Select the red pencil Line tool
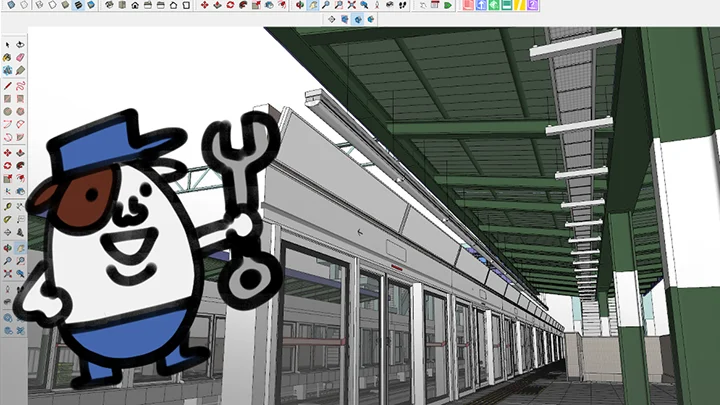This screenshot has width=720, height=405. [7, 86]
